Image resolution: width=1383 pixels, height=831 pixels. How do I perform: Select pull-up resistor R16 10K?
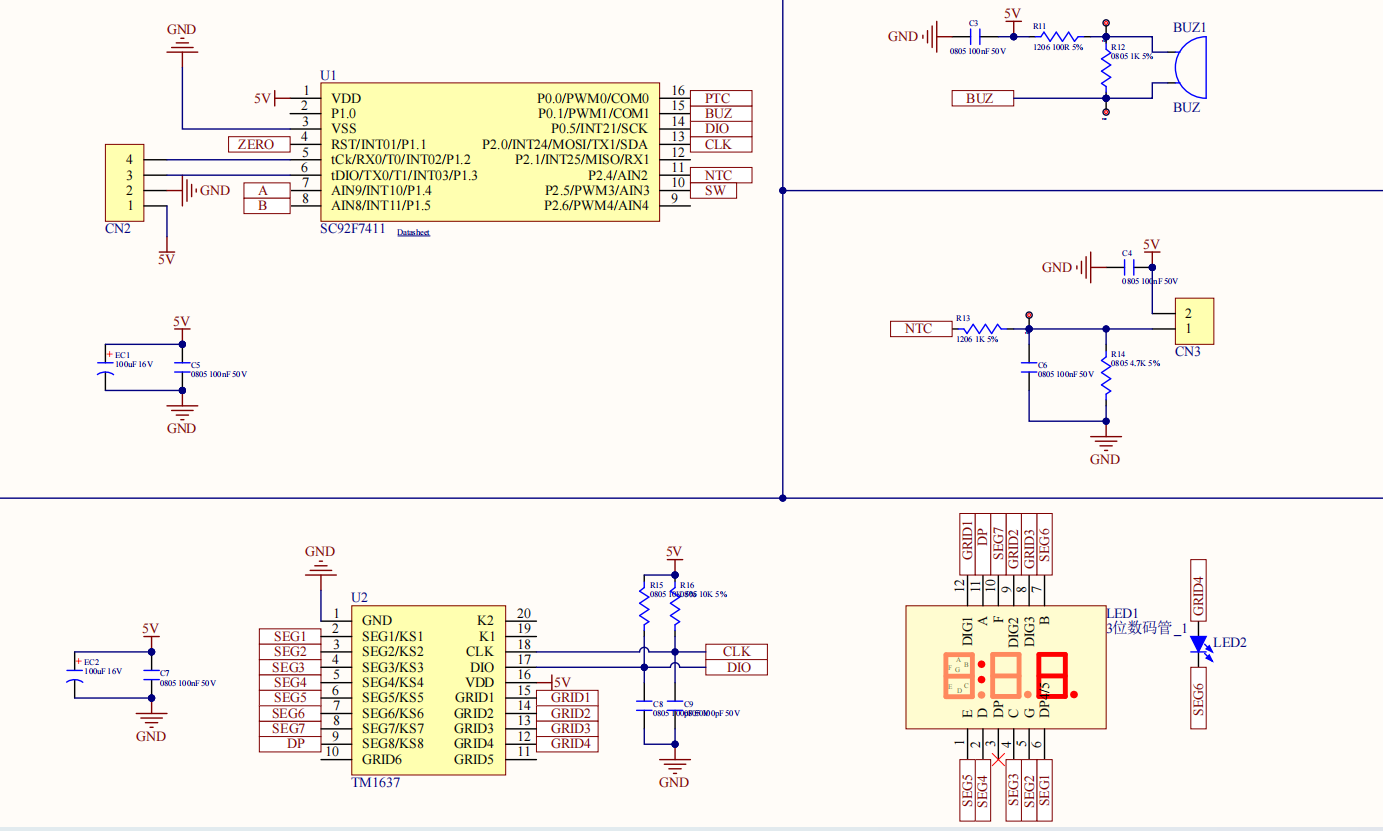(x=674, y=606)
